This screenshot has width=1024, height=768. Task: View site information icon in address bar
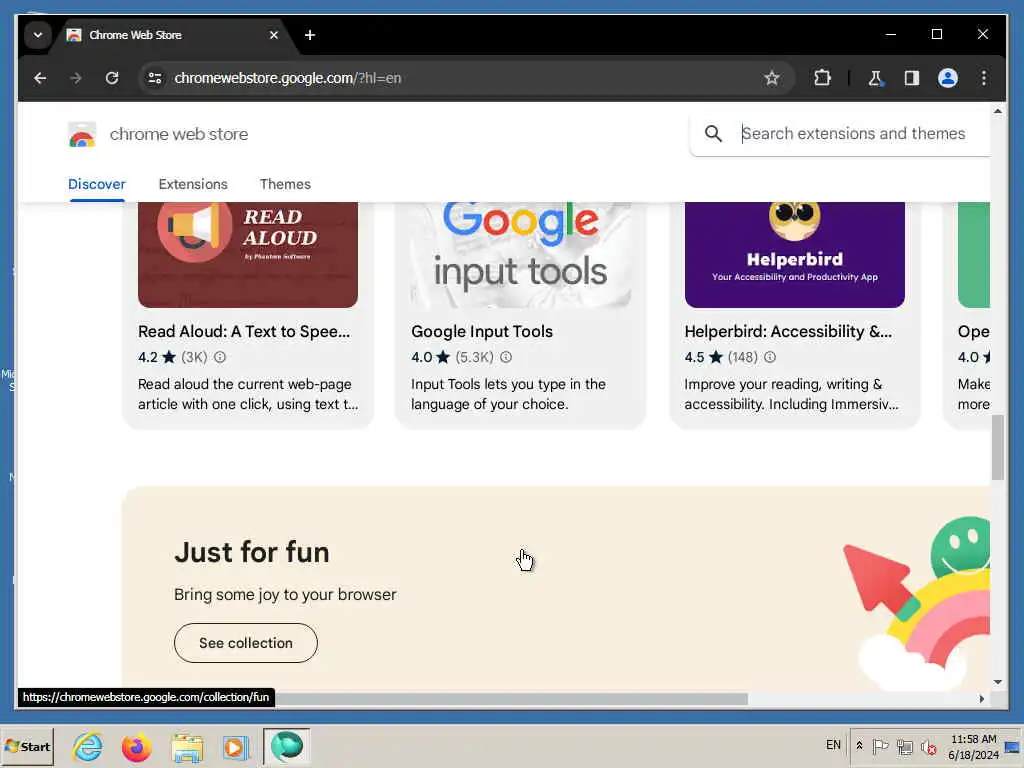pos(155,78)
